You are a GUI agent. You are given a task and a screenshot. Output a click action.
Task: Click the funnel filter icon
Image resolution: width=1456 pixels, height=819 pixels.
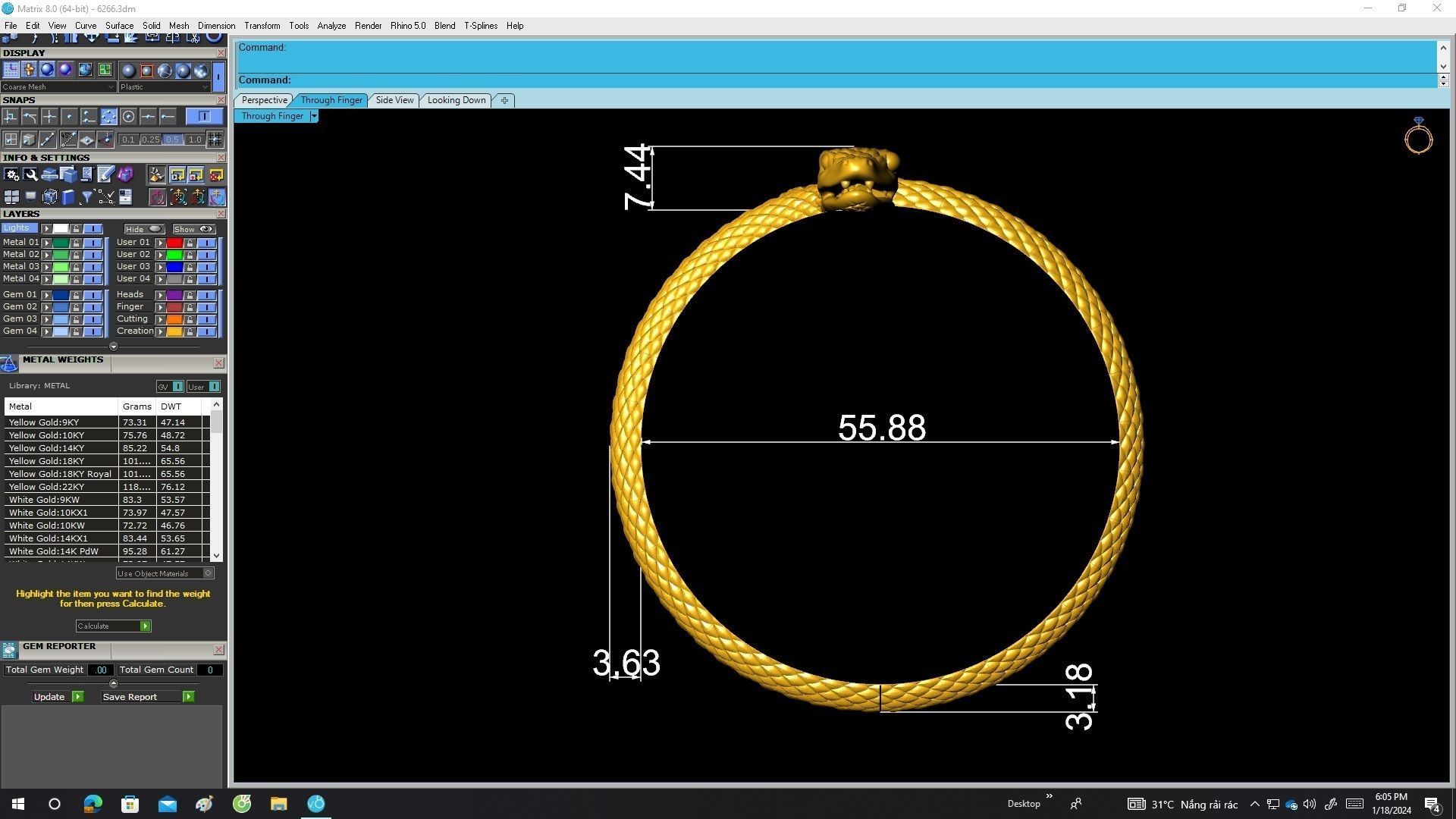86,198
